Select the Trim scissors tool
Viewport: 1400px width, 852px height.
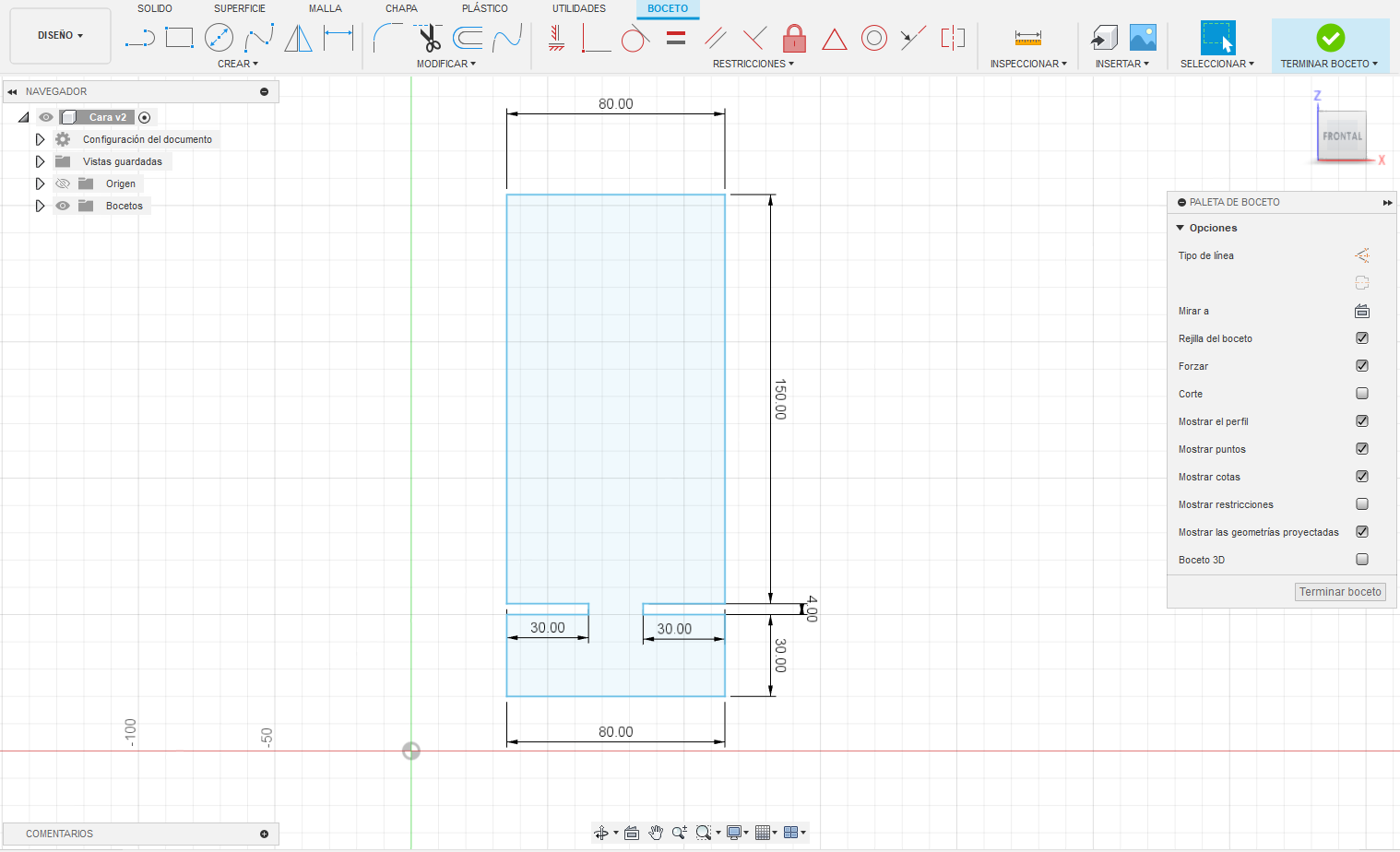coord(429,38)
